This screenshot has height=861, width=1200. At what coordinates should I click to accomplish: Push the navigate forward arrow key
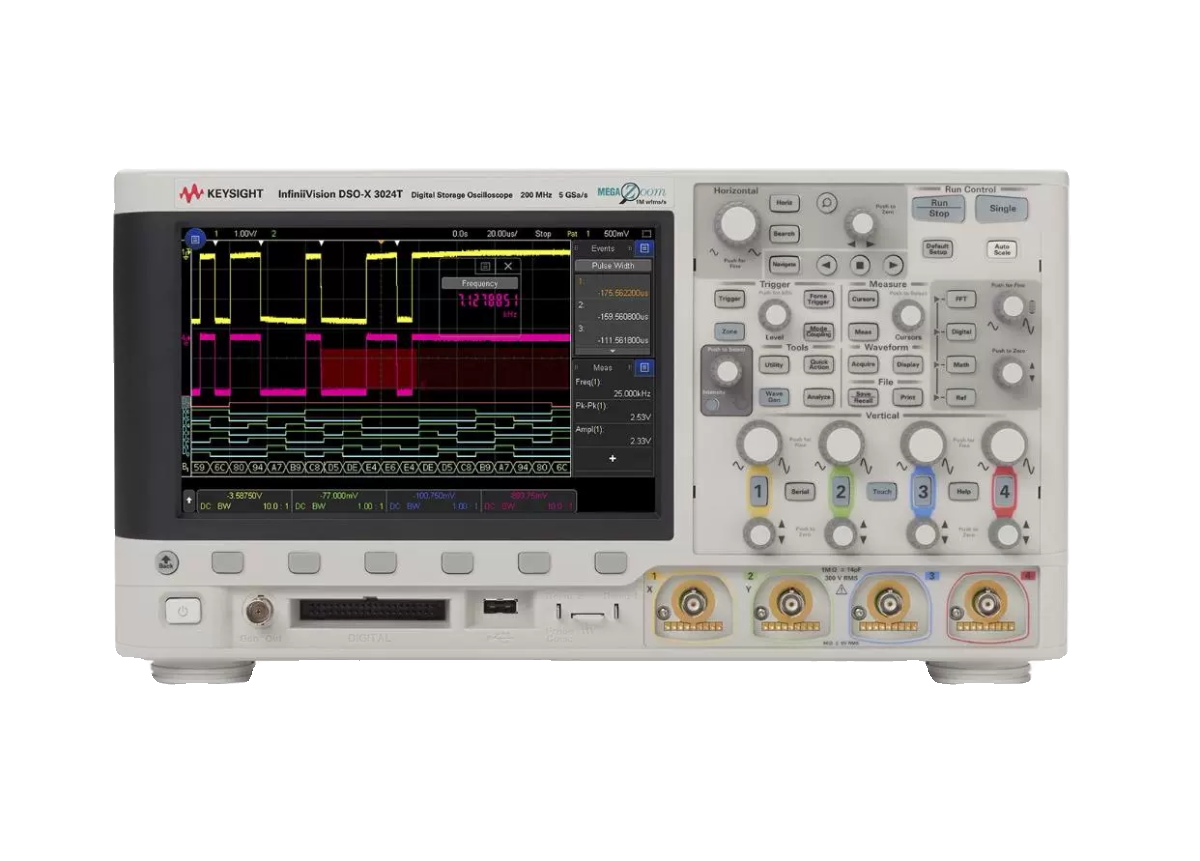[x=892, y=265]
